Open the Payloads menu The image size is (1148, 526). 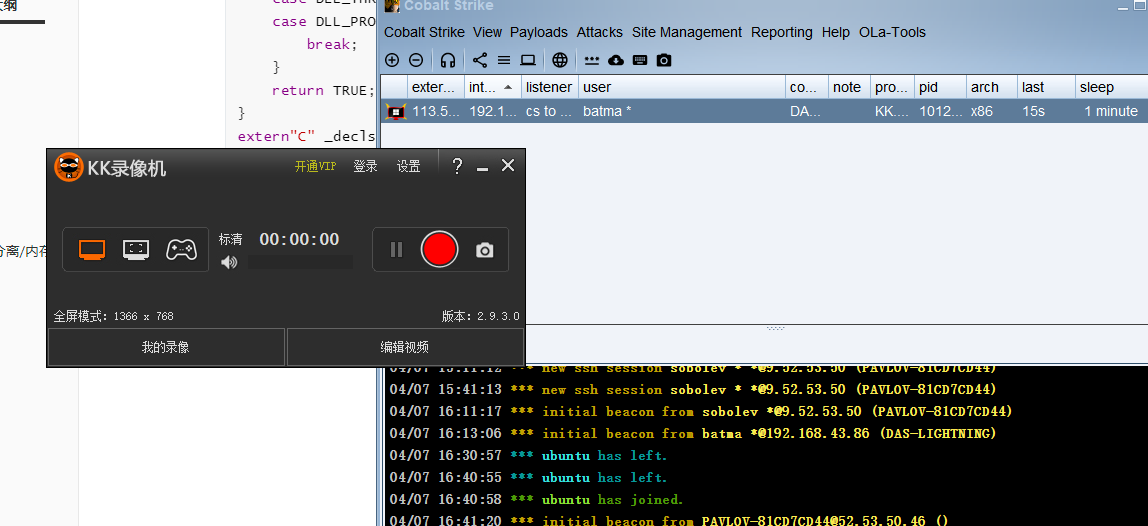click(538, 32)
